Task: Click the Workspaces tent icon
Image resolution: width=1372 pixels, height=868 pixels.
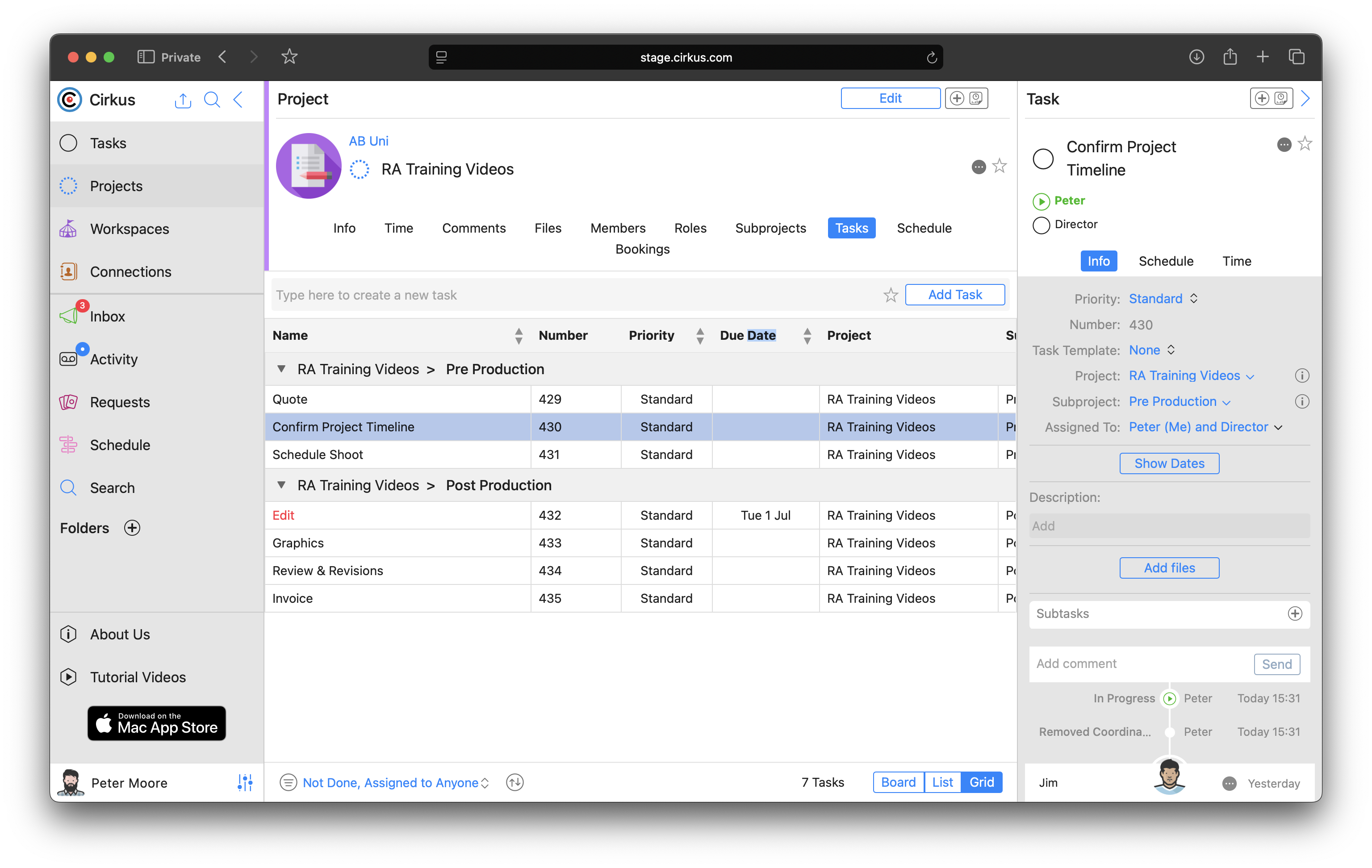Action: tap(68, 229)
